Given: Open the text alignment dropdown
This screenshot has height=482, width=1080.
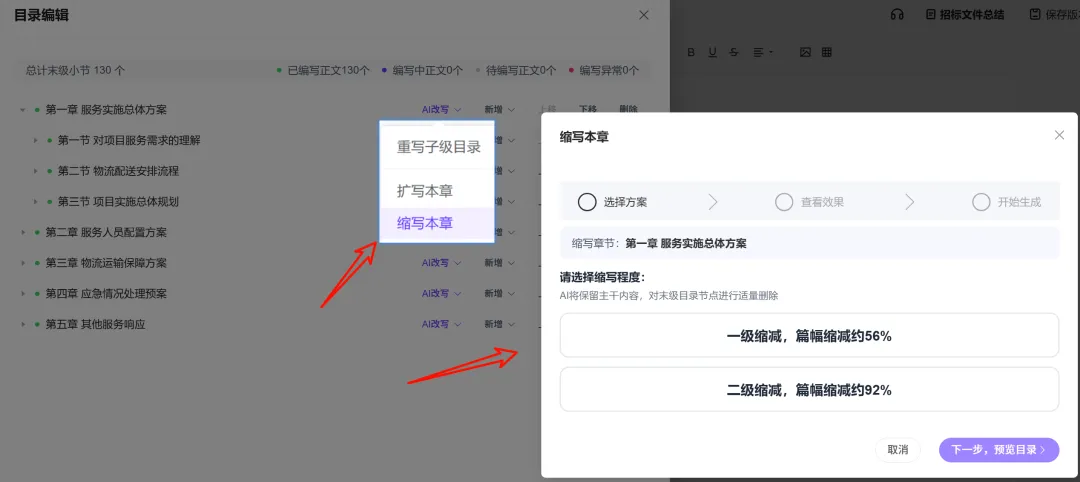Looking at the screenshot, I should [x=762, y=52].
